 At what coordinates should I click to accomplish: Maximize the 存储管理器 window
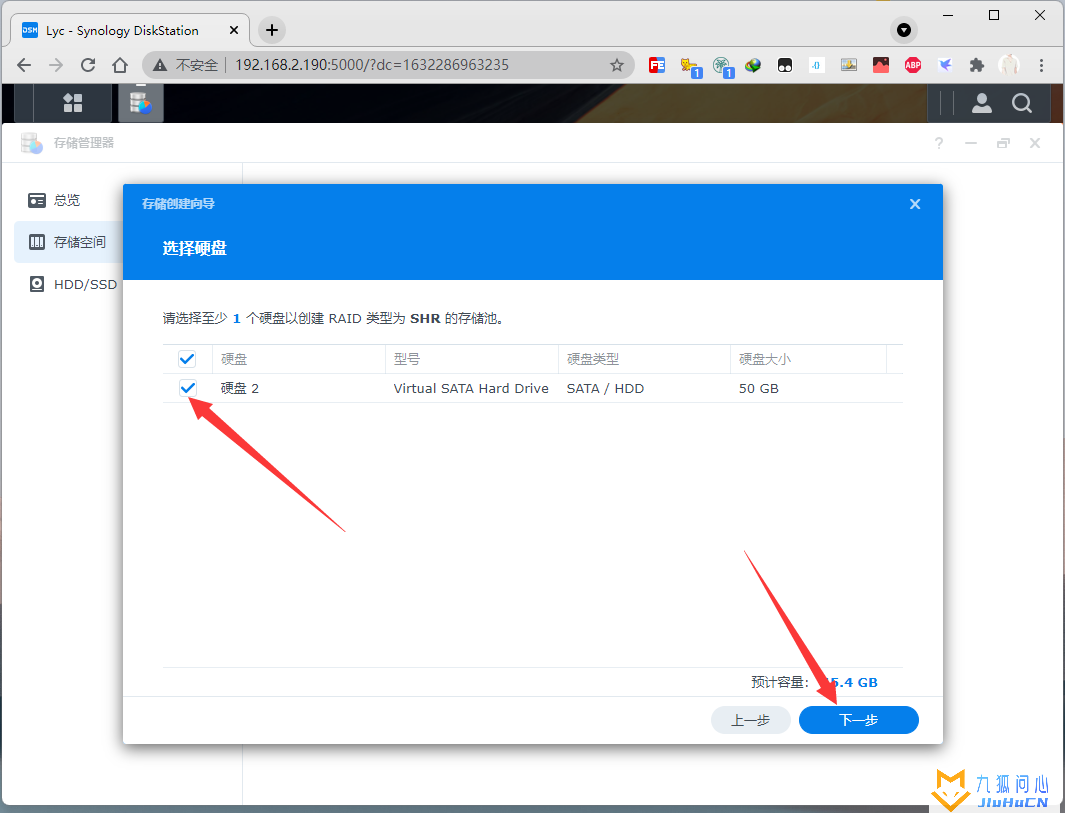1003,143
